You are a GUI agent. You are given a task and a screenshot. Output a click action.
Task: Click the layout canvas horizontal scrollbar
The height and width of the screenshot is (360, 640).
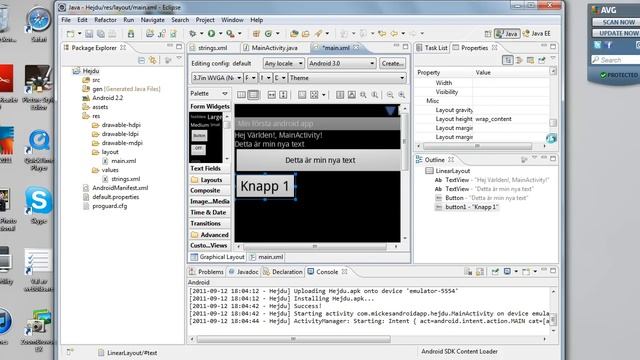315,246
